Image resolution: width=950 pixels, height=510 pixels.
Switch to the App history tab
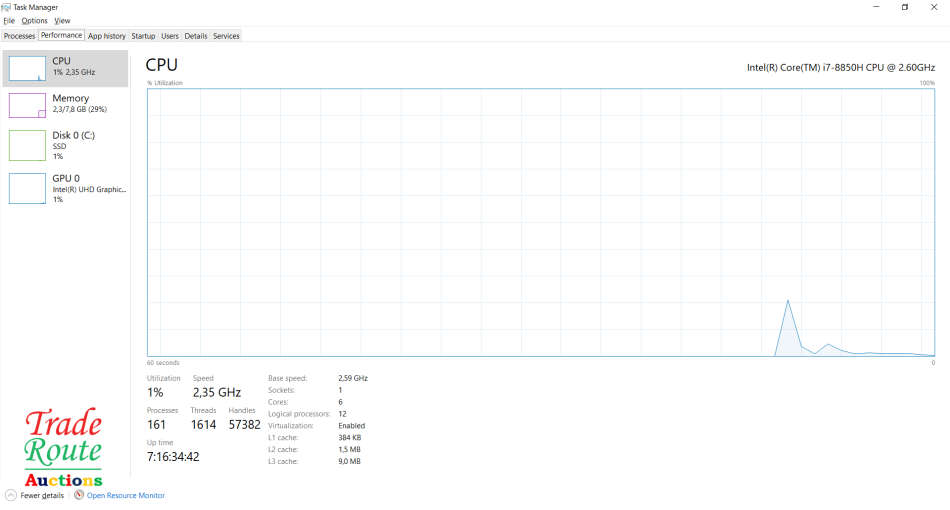click(107, 36)
